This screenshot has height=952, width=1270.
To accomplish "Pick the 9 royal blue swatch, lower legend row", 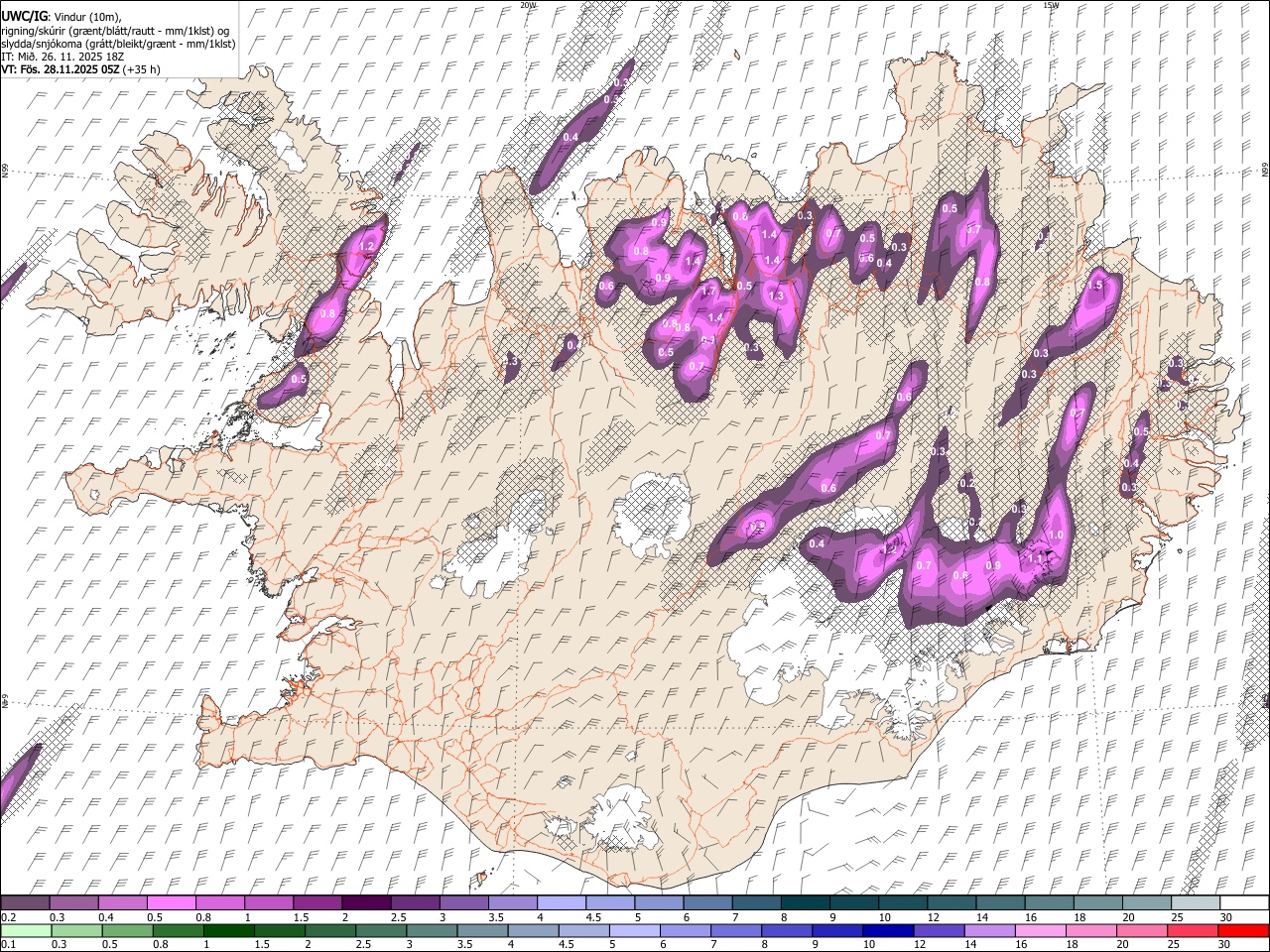I will point(837,930).
